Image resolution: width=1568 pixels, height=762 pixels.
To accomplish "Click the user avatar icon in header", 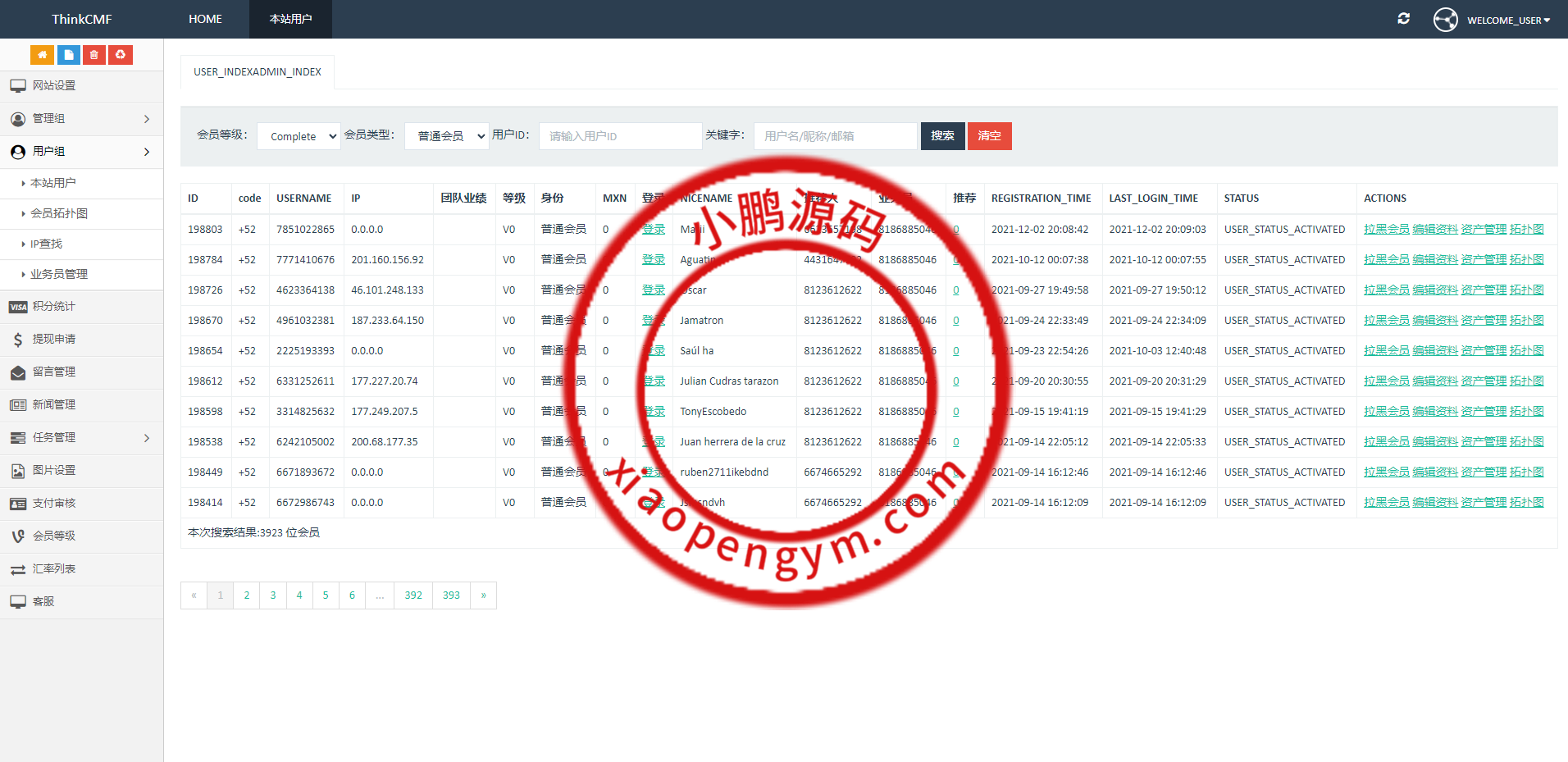I will (x=1445, y=20).
